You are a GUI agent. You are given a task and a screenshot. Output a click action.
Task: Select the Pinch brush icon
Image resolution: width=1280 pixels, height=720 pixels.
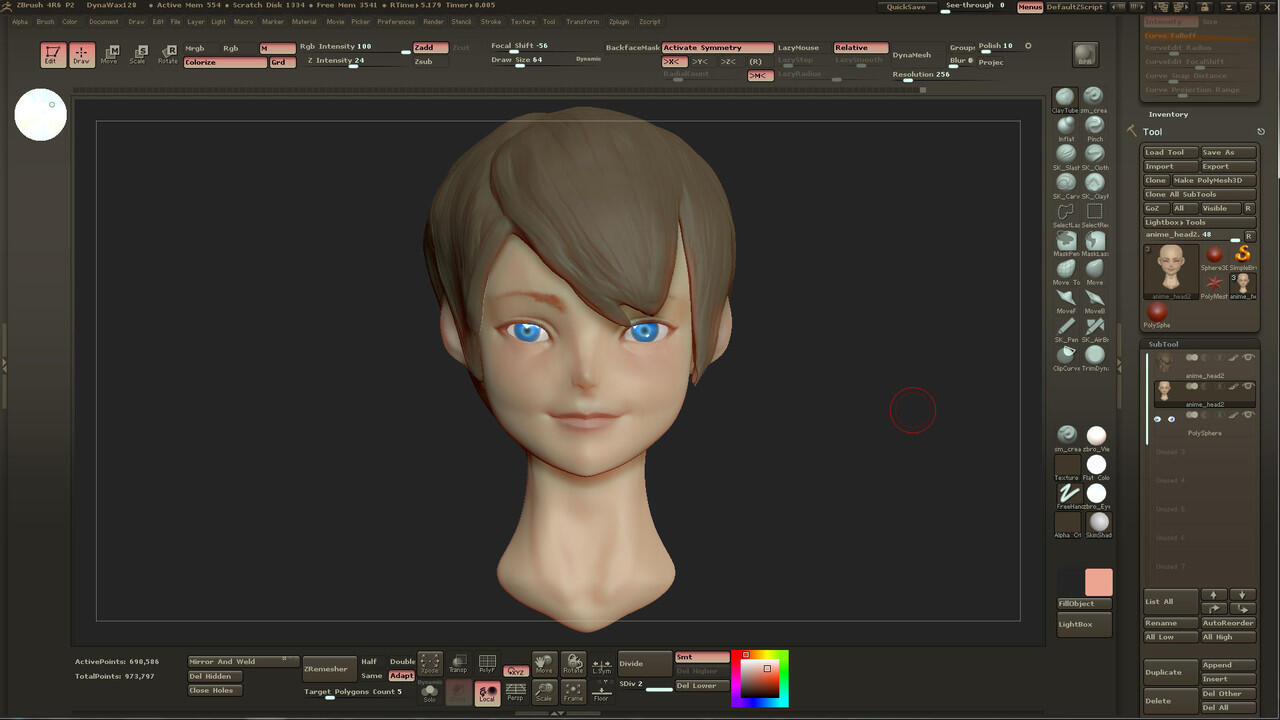(x=1095, y=126)
